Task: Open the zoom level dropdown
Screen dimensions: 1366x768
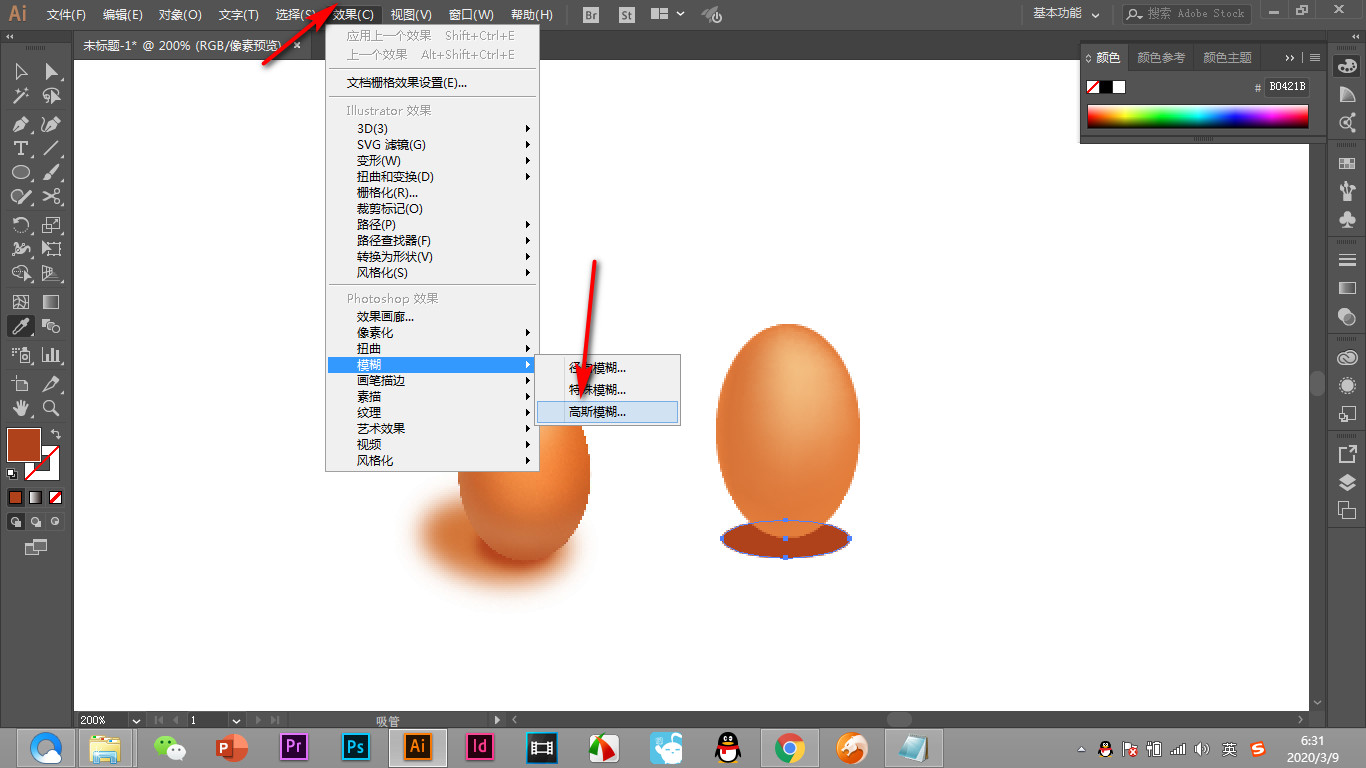Action: [135, 720]
